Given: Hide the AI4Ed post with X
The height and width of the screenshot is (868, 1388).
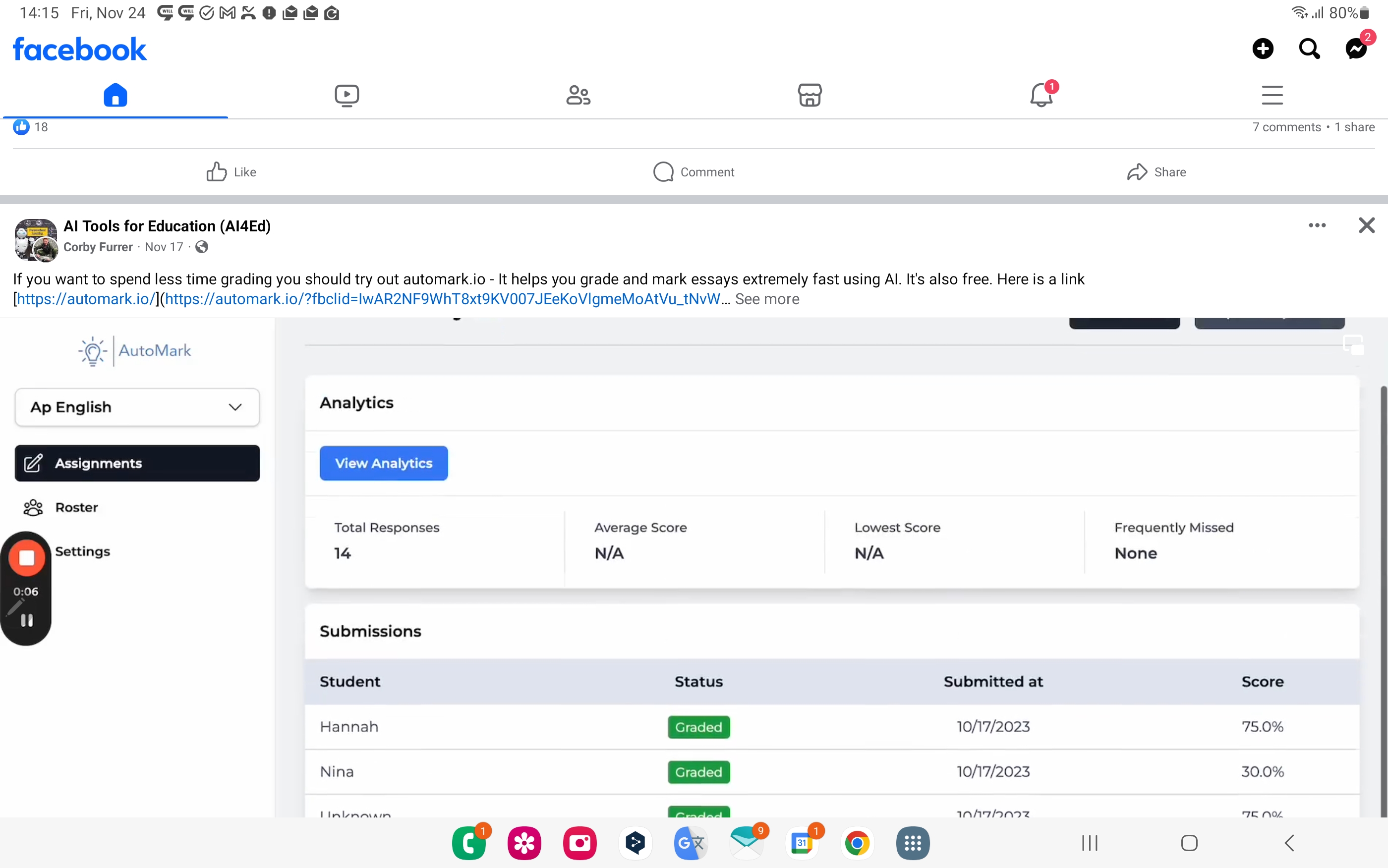Looking at the screenshot, I should (1366, 225).
